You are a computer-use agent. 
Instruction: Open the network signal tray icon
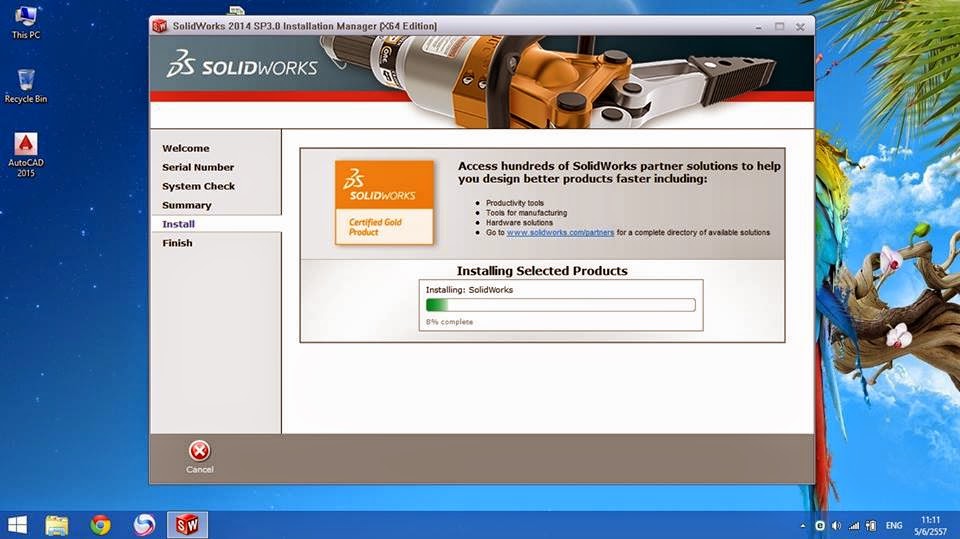(854, 526)
